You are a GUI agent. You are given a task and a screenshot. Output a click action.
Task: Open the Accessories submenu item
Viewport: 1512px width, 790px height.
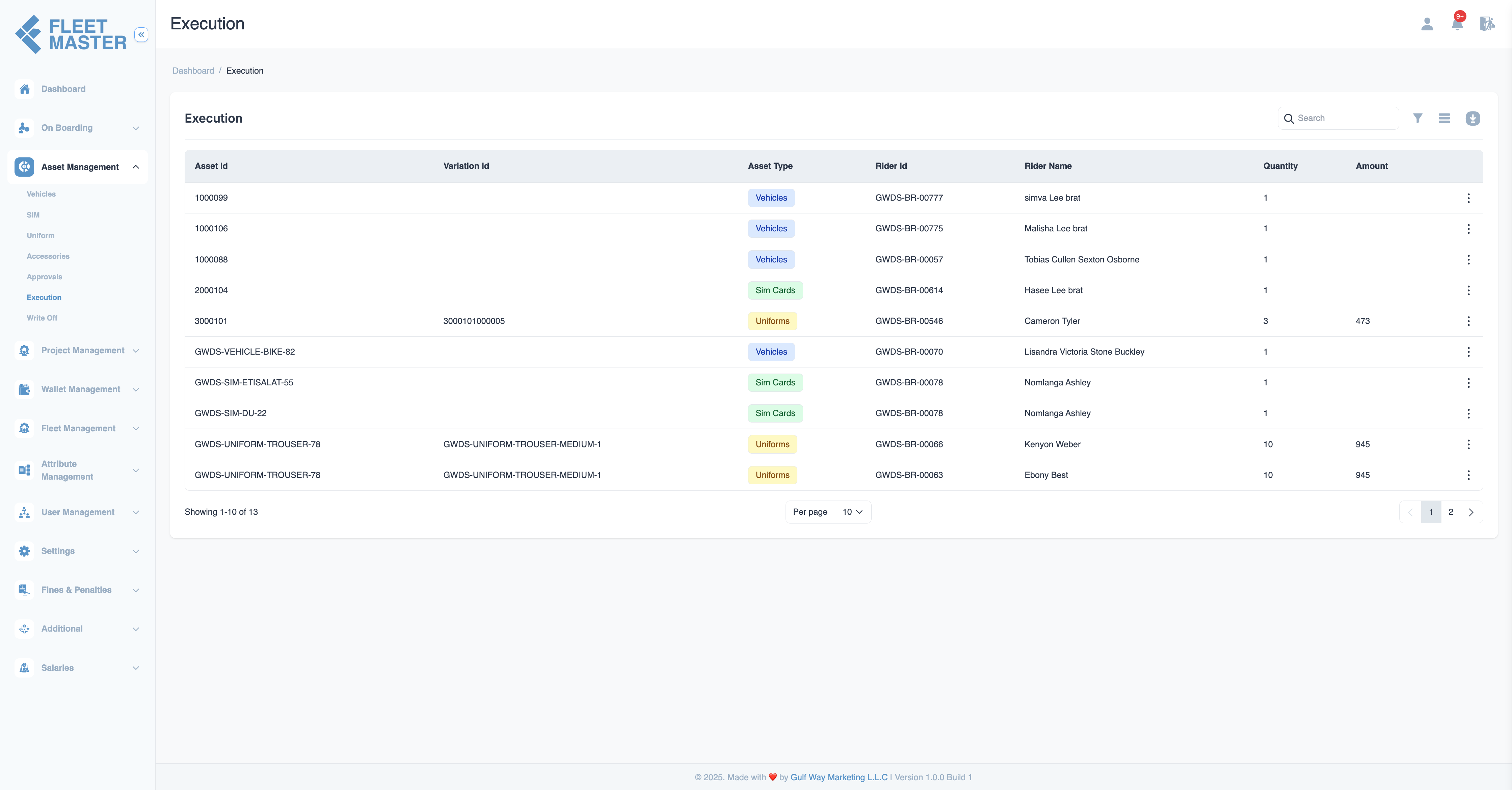click(x=48, y=256)
